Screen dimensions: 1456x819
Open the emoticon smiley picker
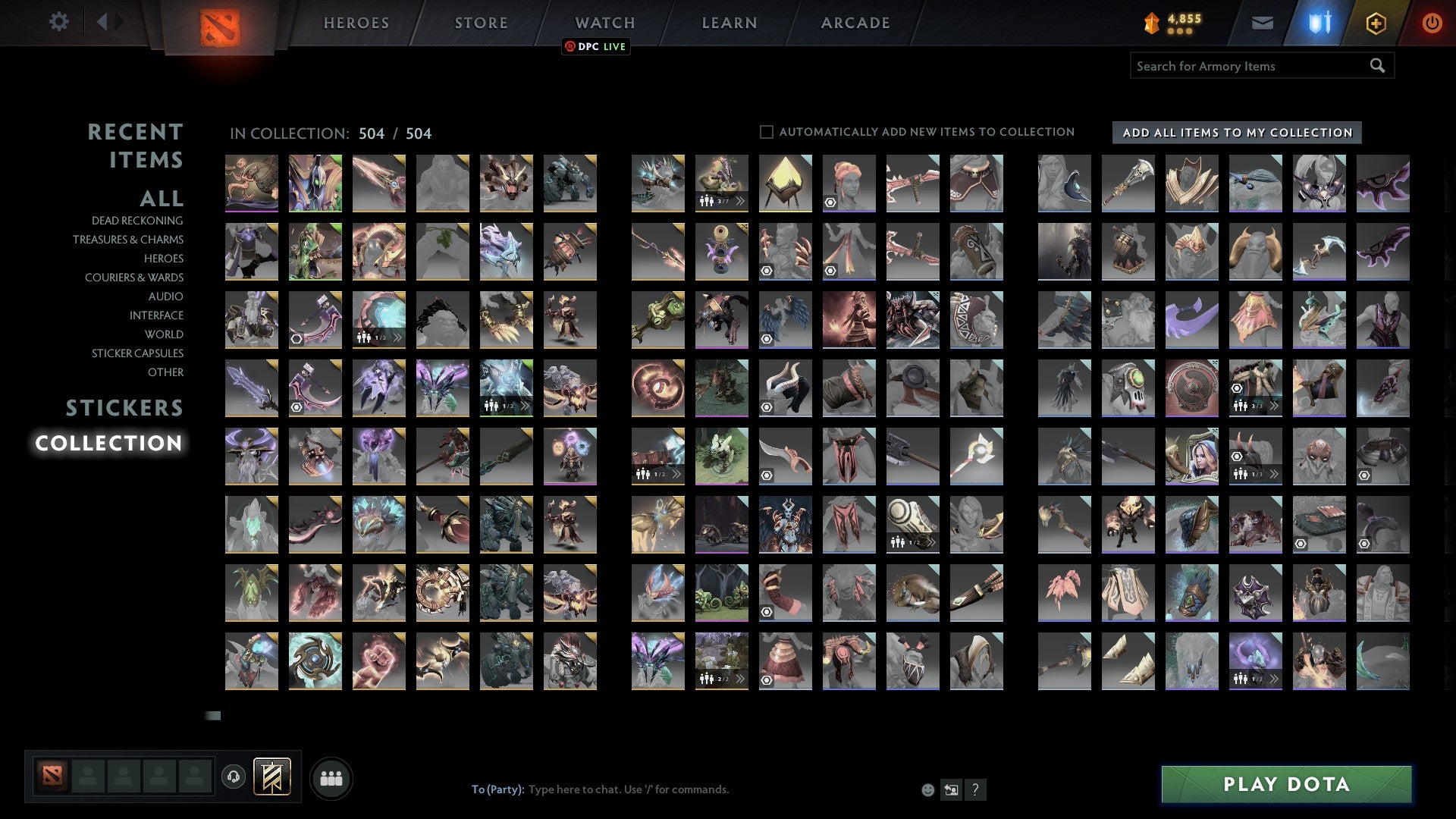pos(927,790)
